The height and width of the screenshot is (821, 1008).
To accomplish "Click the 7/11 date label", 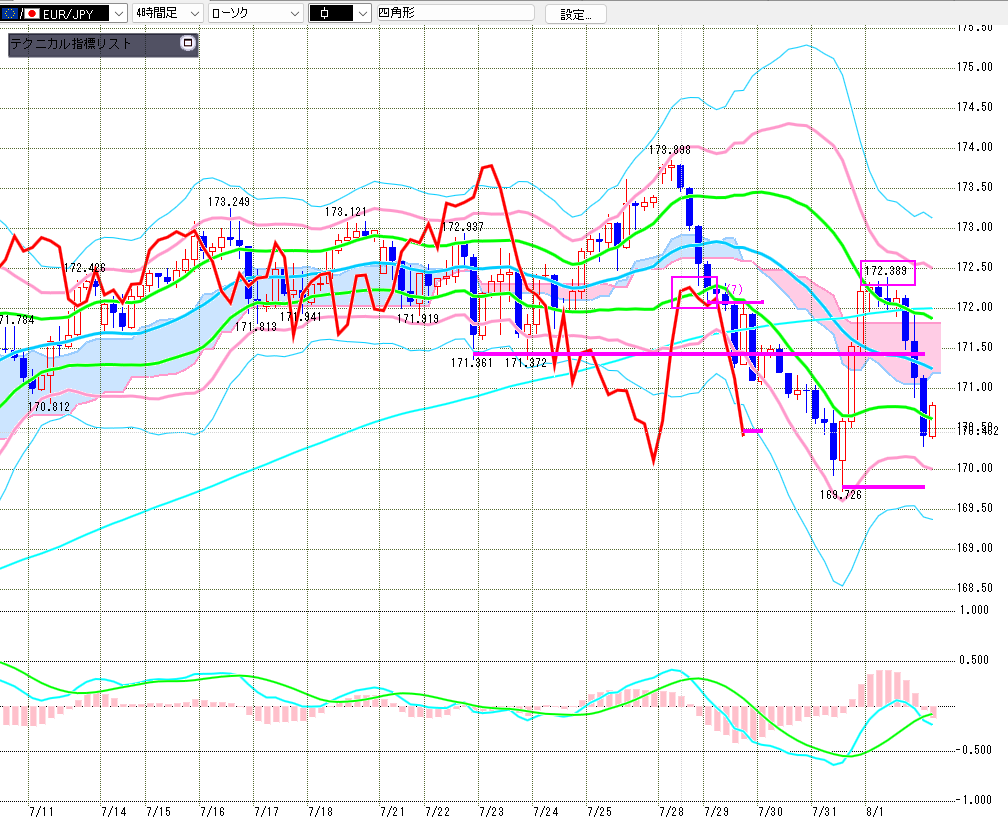I will (x=42, y=811).
